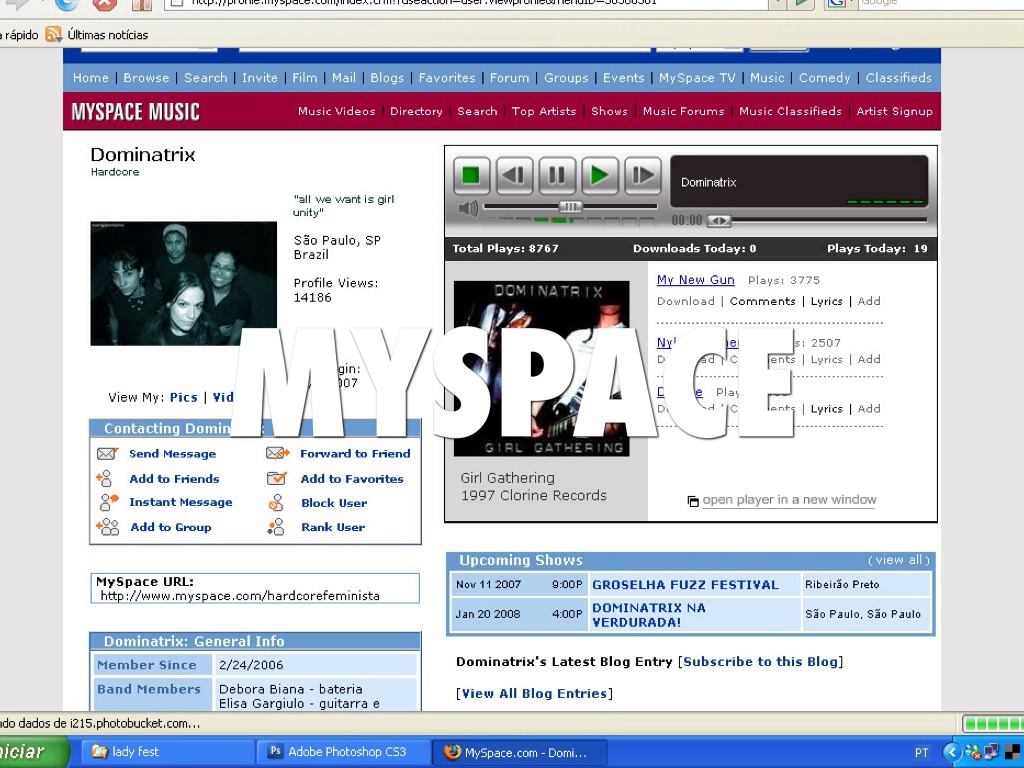This screenshot has height=768, width=1024.
Task: Click the Add to Group icon
Action: coord(107,527)
